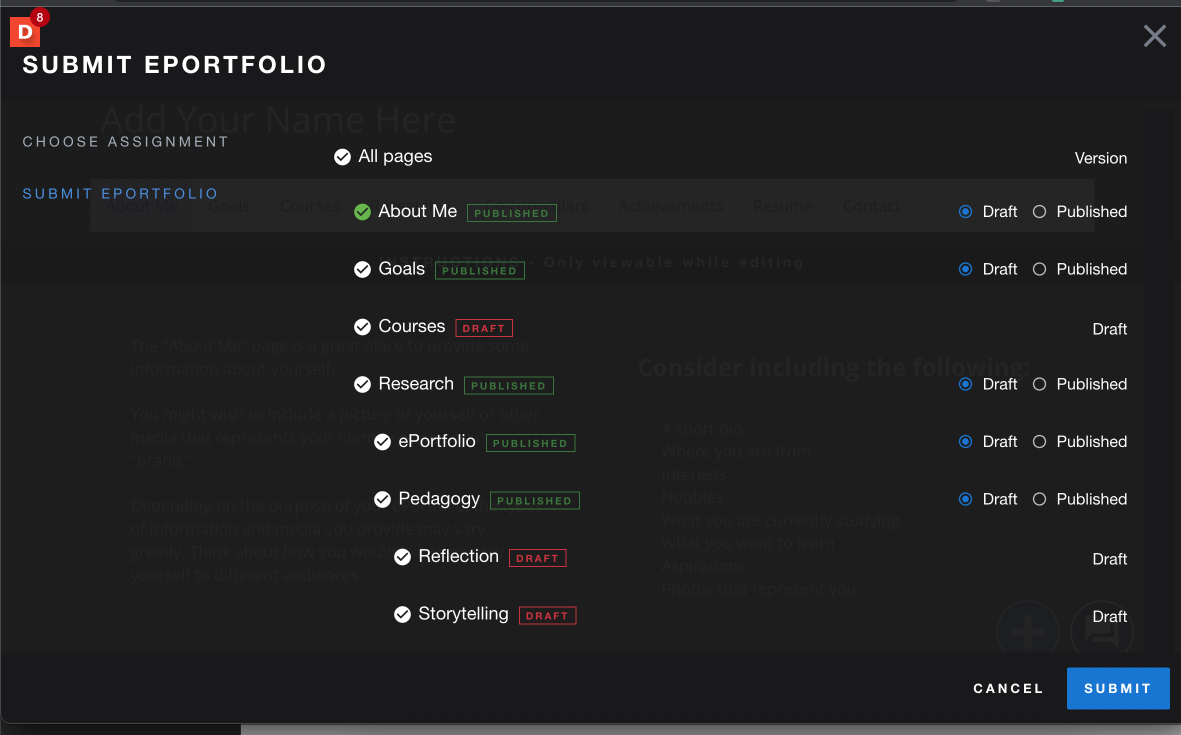
Task: Click the PUBLISHED badge beside Research
Action: [508, 386]
